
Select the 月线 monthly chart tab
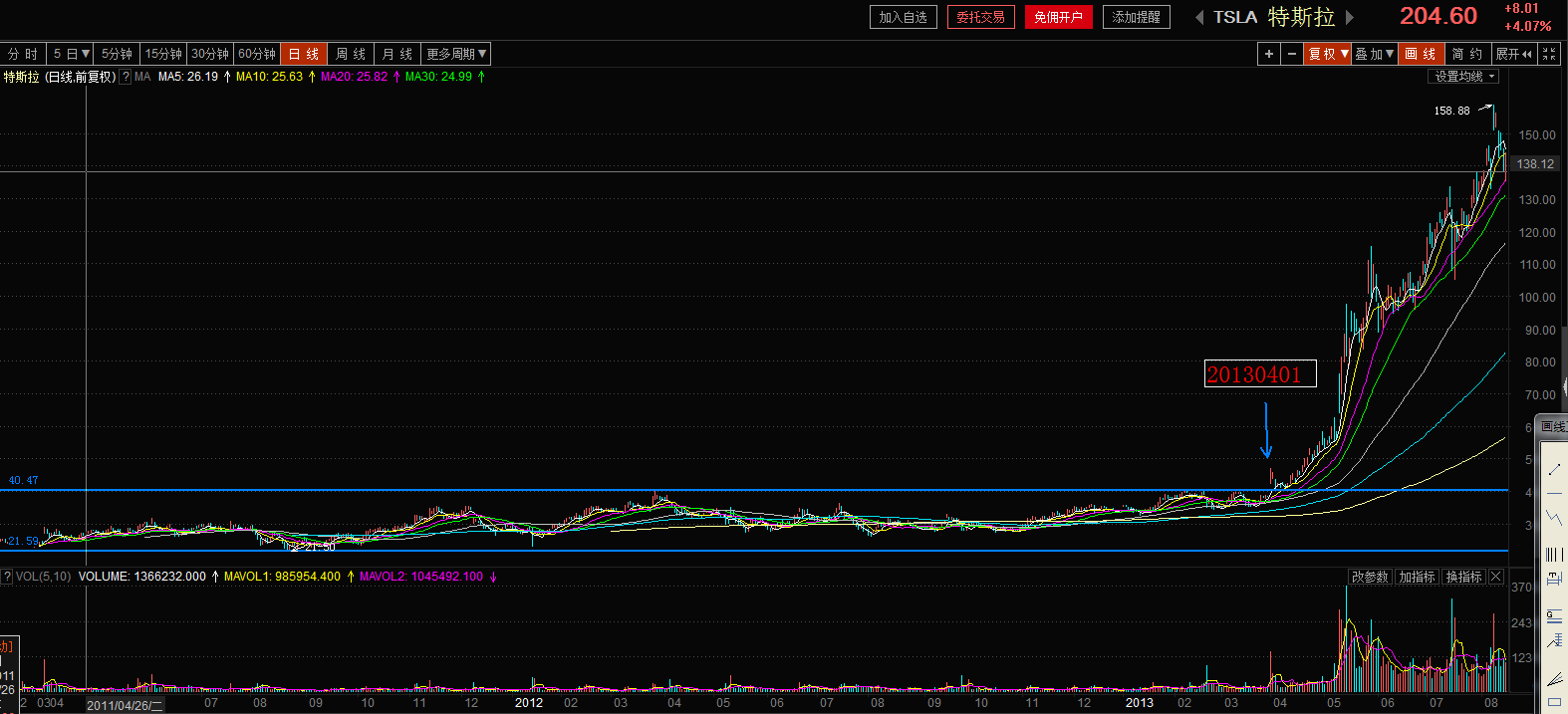coord(397,54)
